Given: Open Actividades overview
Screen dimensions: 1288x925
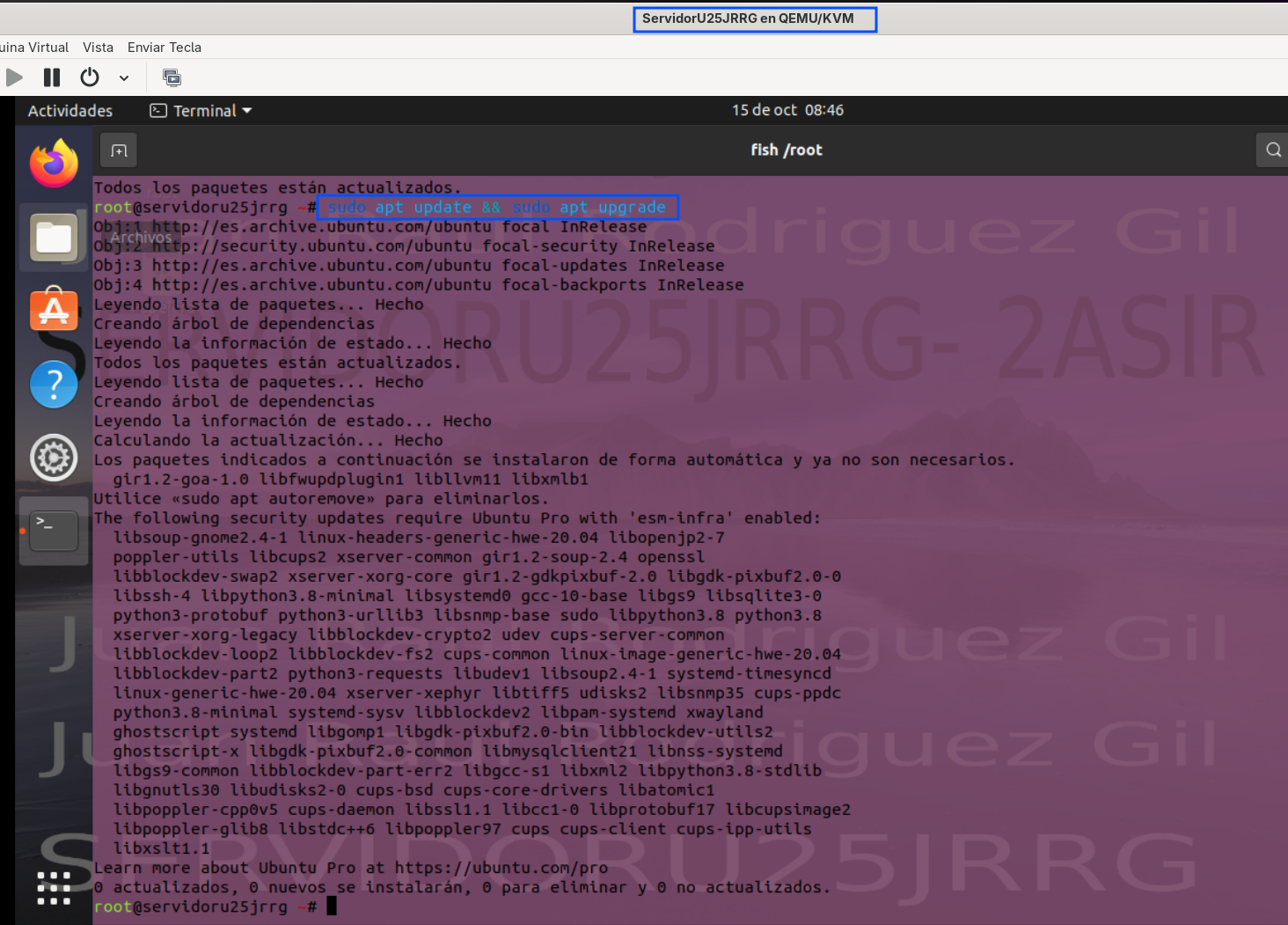Looking at the screenshot, I should 70,111.
